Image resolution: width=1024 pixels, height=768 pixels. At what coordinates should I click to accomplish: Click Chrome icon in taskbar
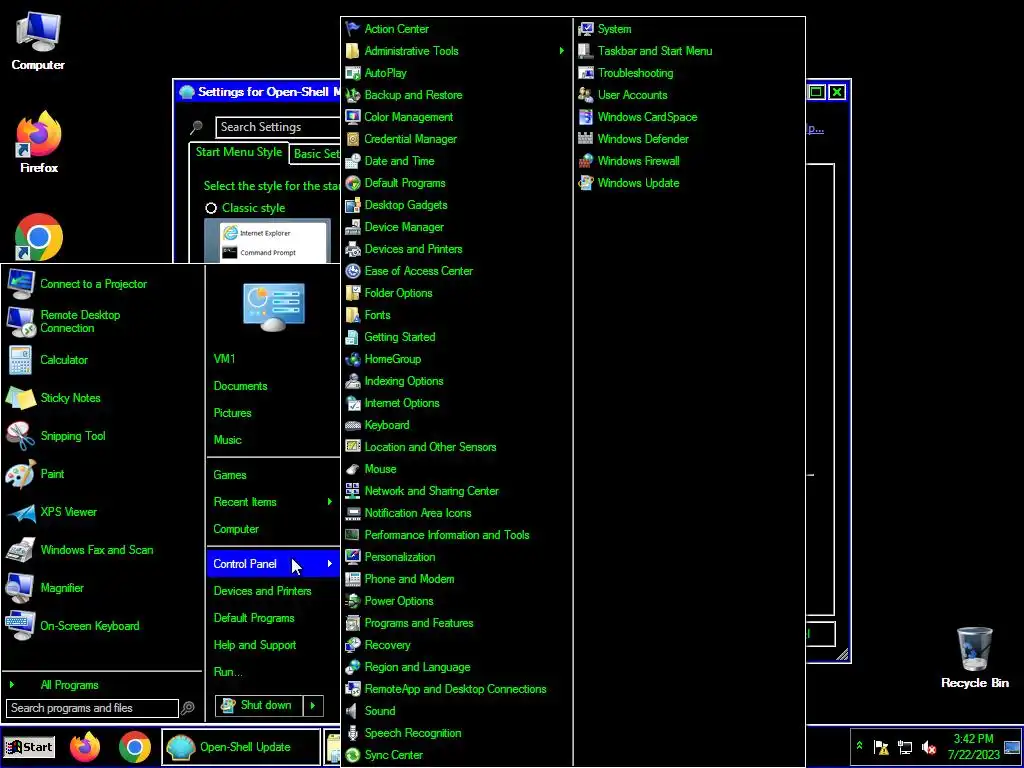pyautogui.click(x=135, y=747)
